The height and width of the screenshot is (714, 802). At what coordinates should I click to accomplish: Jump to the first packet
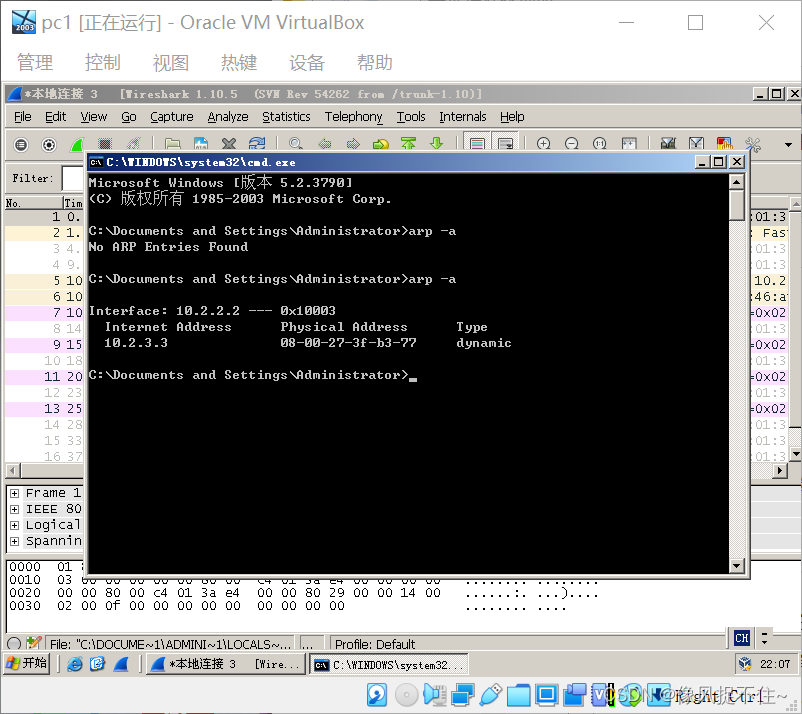408,145
